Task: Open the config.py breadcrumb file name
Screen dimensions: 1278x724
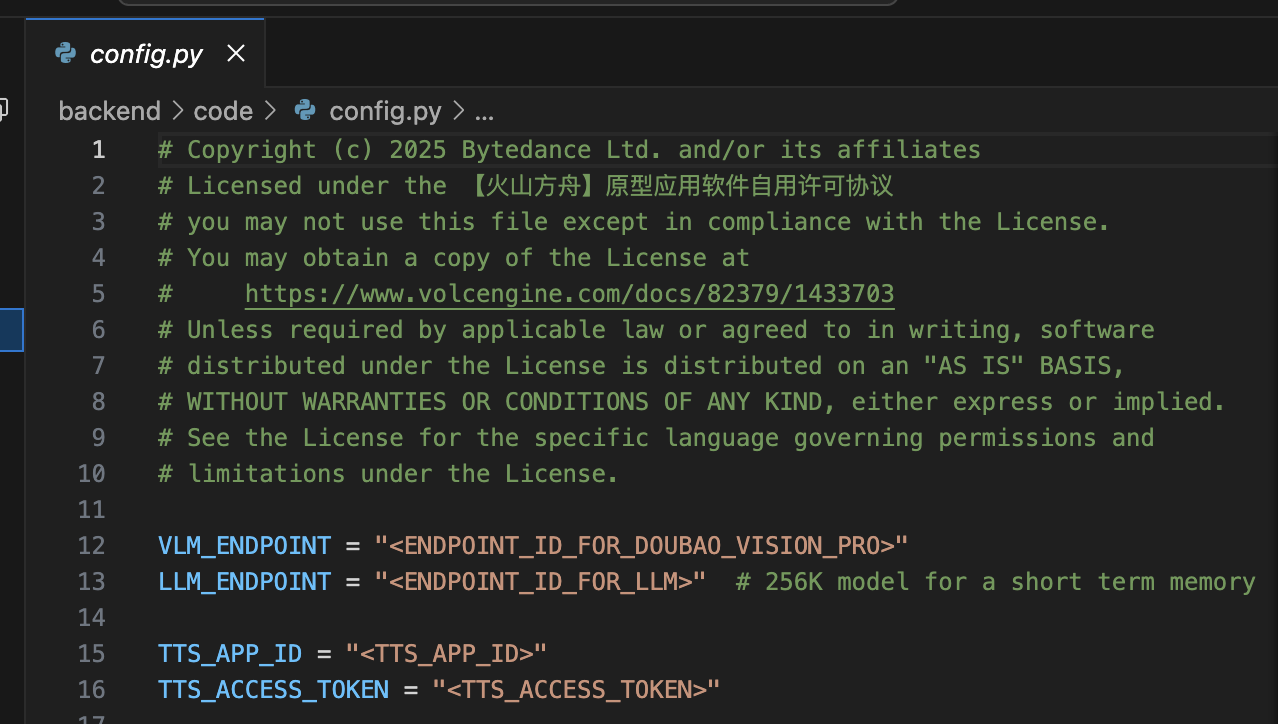Action: pos(385,111)
